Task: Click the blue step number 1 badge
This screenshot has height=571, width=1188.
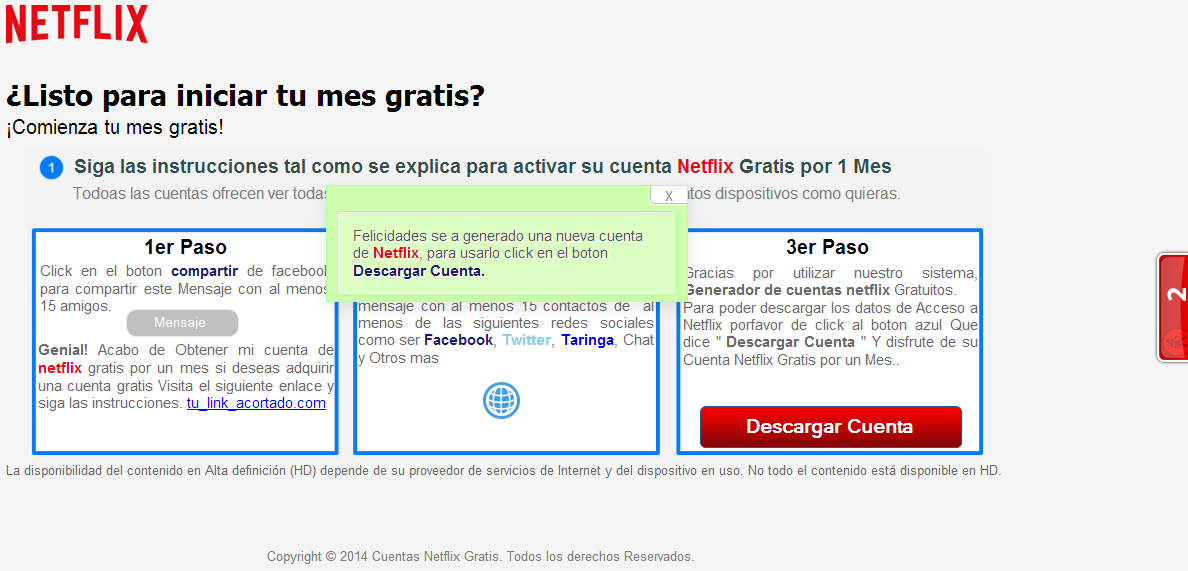Action: (x=51, y=167)
